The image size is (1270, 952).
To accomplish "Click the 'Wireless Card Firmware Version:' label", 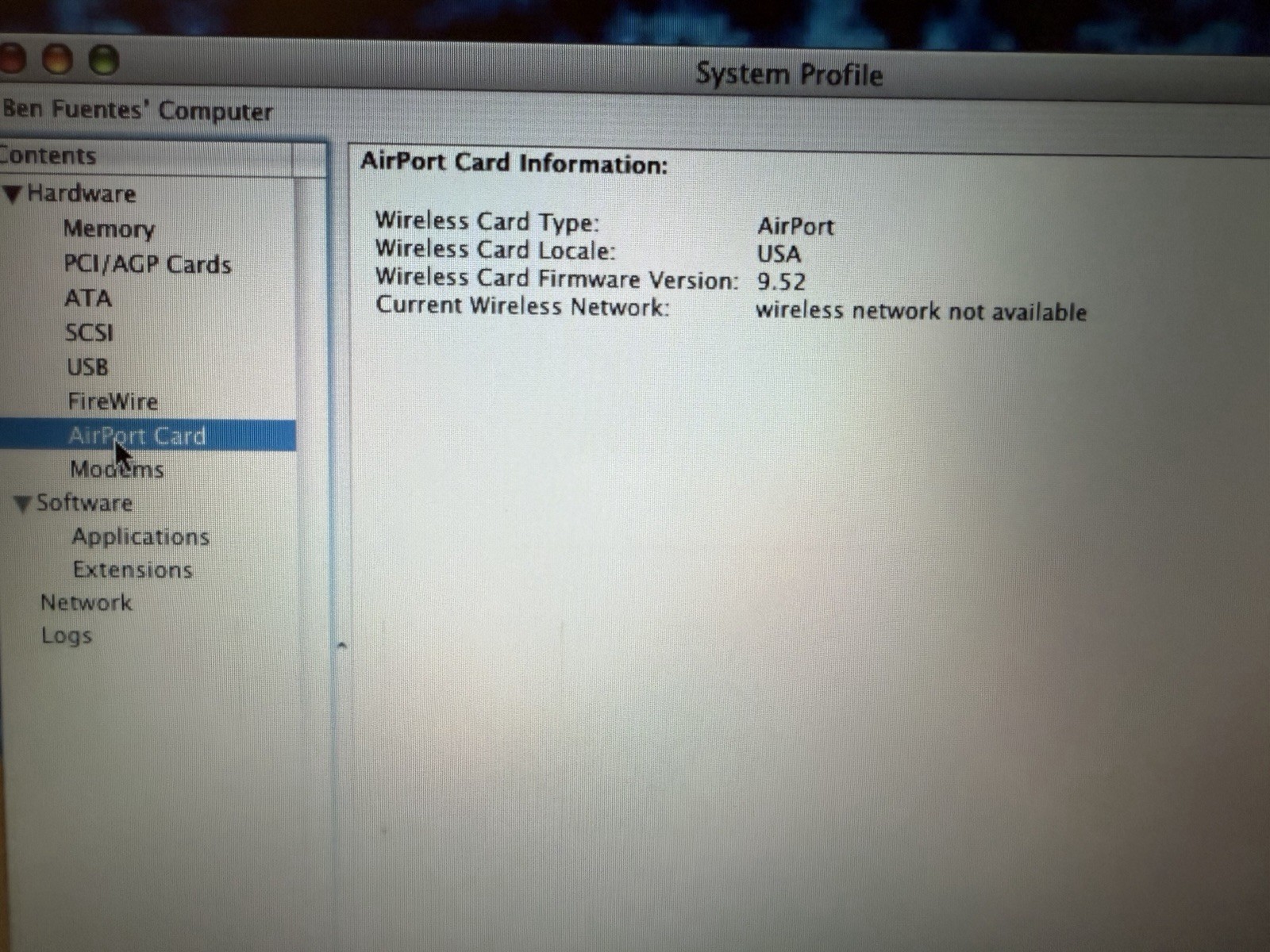I will pos(557,279).
